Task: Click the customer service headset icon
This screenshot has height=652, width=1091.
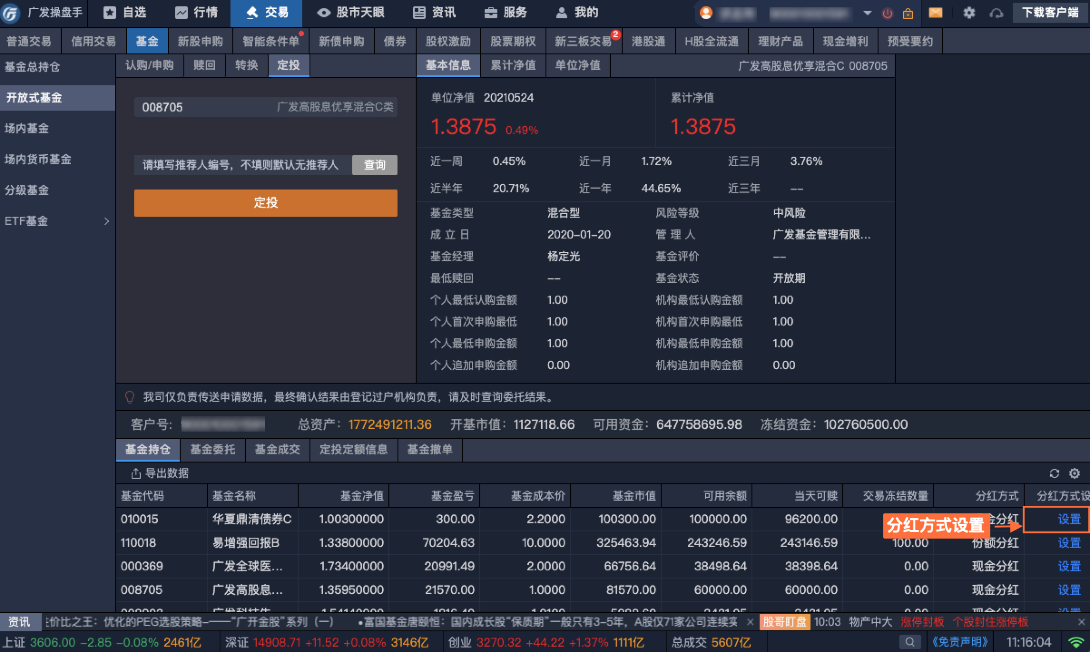Action: tap(996, 13)
